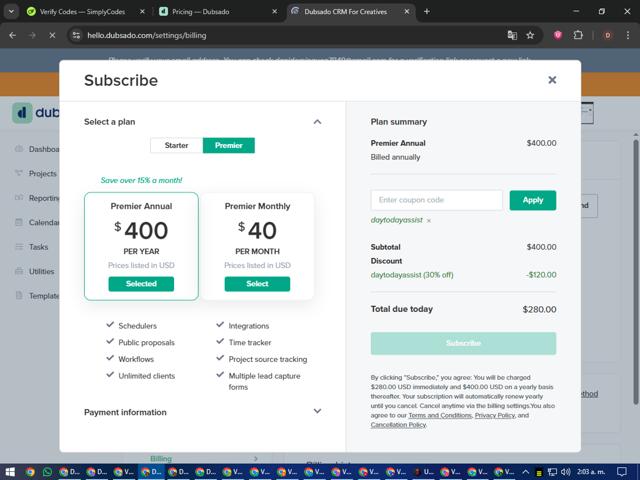Click the Dubsado logo behind the dialog
The width and height of the screenshot is (640, 480).
(x=36, y=113)
